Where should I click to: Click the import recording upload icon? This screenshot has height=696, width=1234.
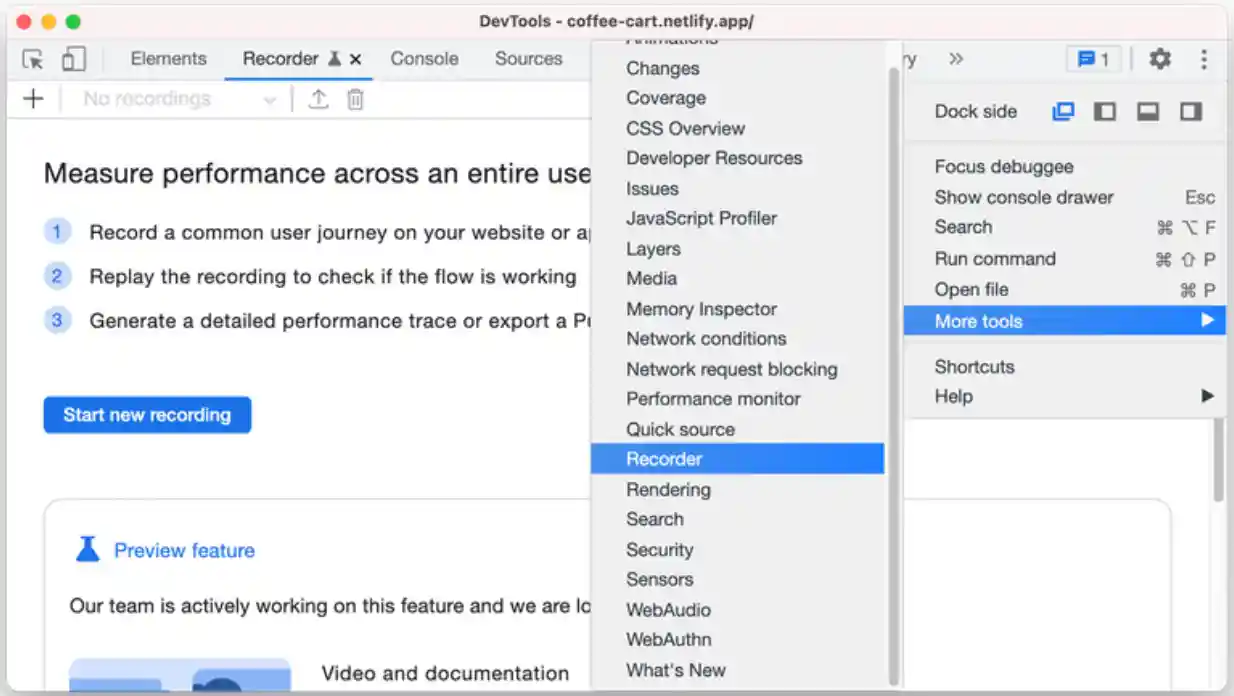(318, 99)
